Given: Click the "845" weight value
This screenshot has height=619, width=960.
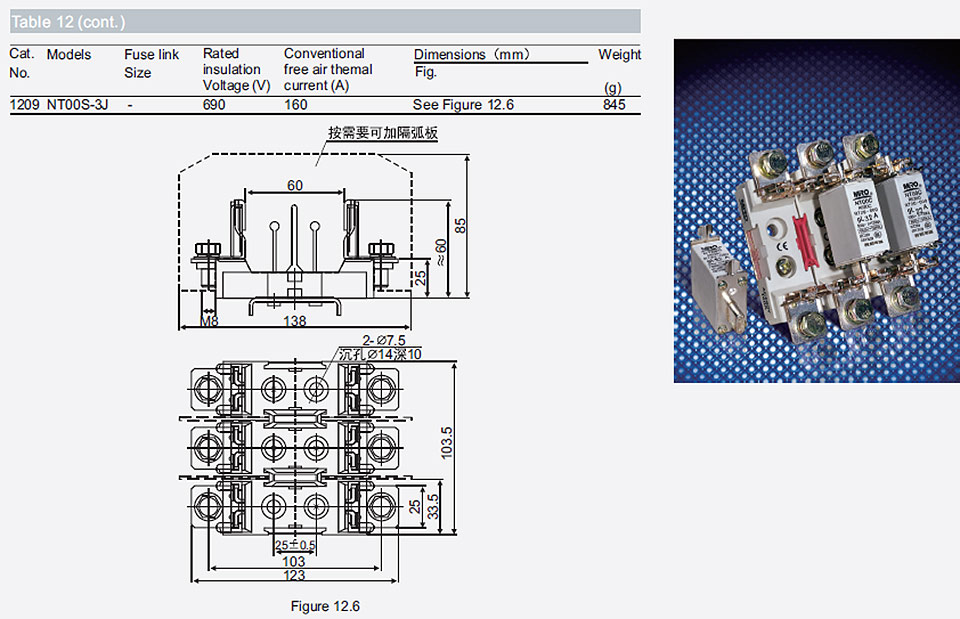Looking at the screenshot, I should point(614,105).
